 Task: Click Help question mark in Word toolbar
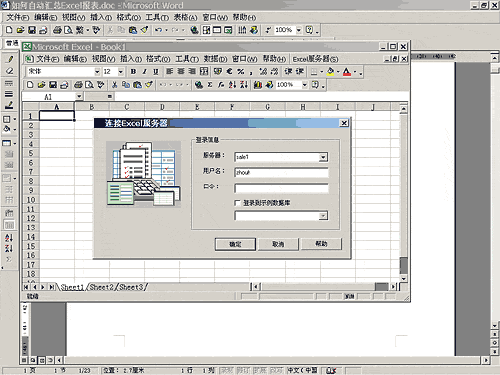(x=310, y=30)
